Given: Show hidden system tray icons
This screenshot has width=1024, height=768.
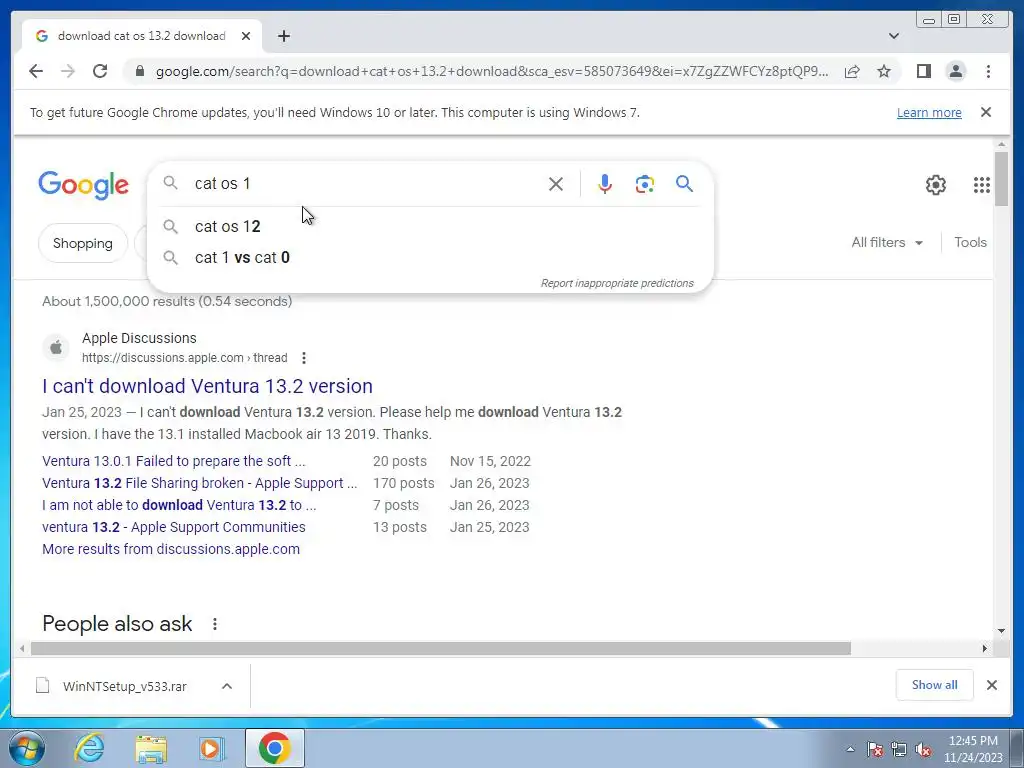Looking at the screenshot, I should click(850, 749).
